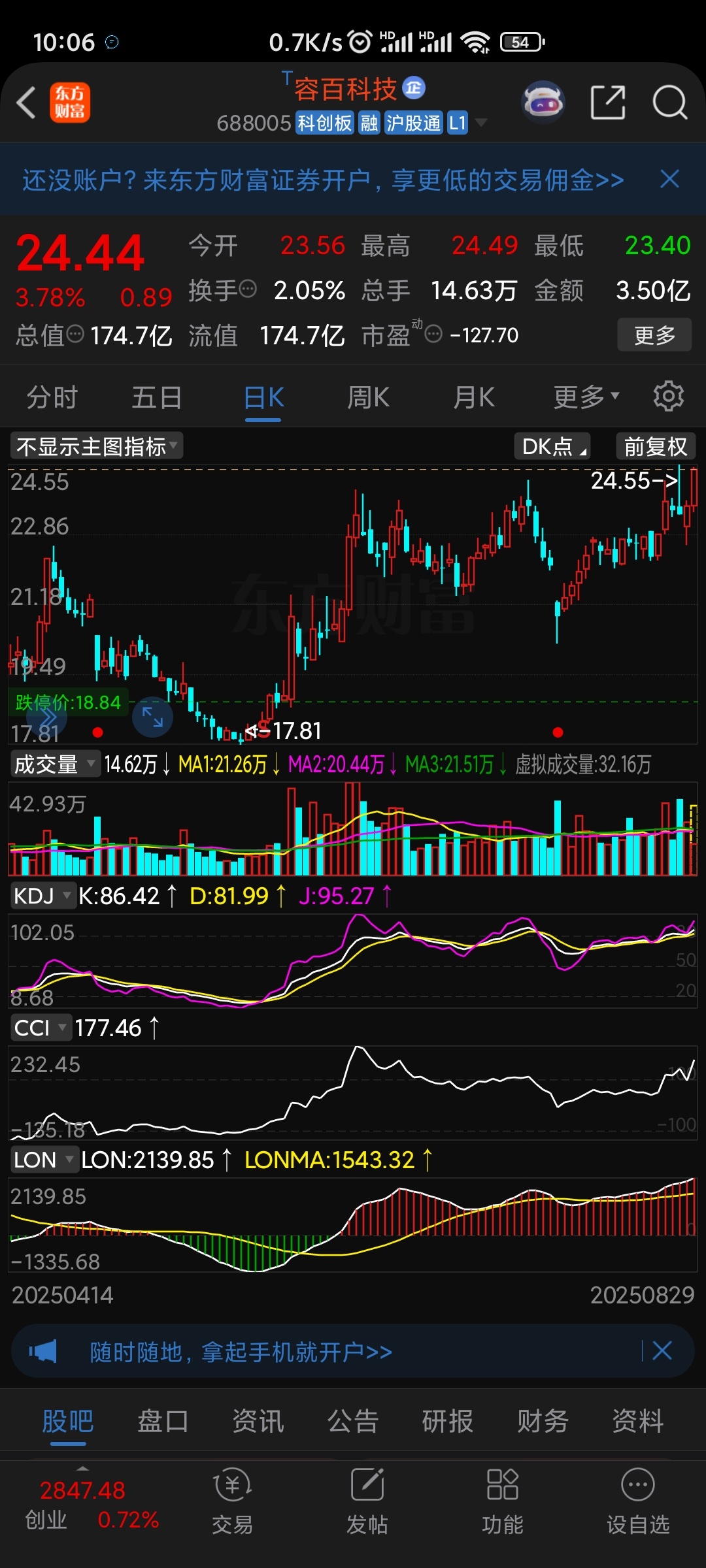Switch to 五日 chart tab
The image size is (706, 1568).
[x=157, y=397]
